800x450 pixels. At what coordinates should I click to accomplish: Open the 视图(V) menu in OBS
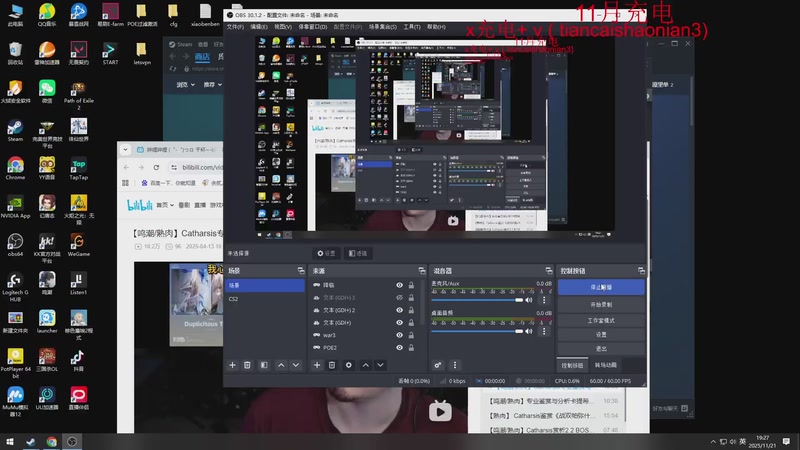283,27
